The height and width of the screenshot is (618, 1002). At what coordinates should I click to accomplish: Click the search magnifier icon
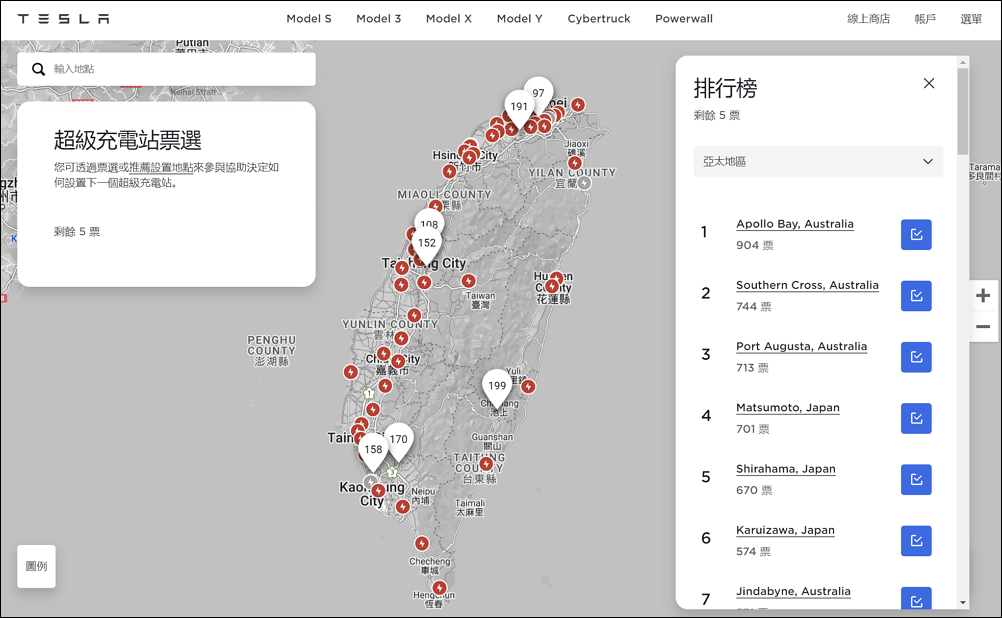click(38, 69)
